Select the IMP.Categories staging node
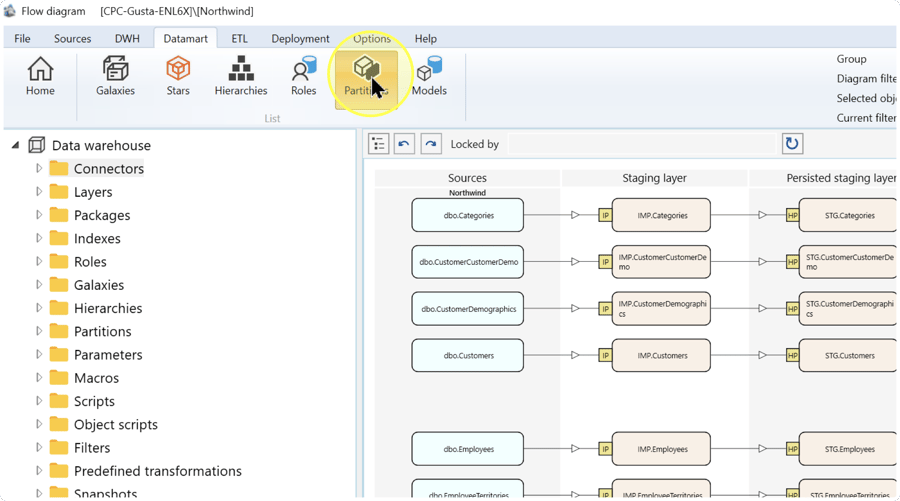Screen dimensions: 900x501 (x=661, y=215)
